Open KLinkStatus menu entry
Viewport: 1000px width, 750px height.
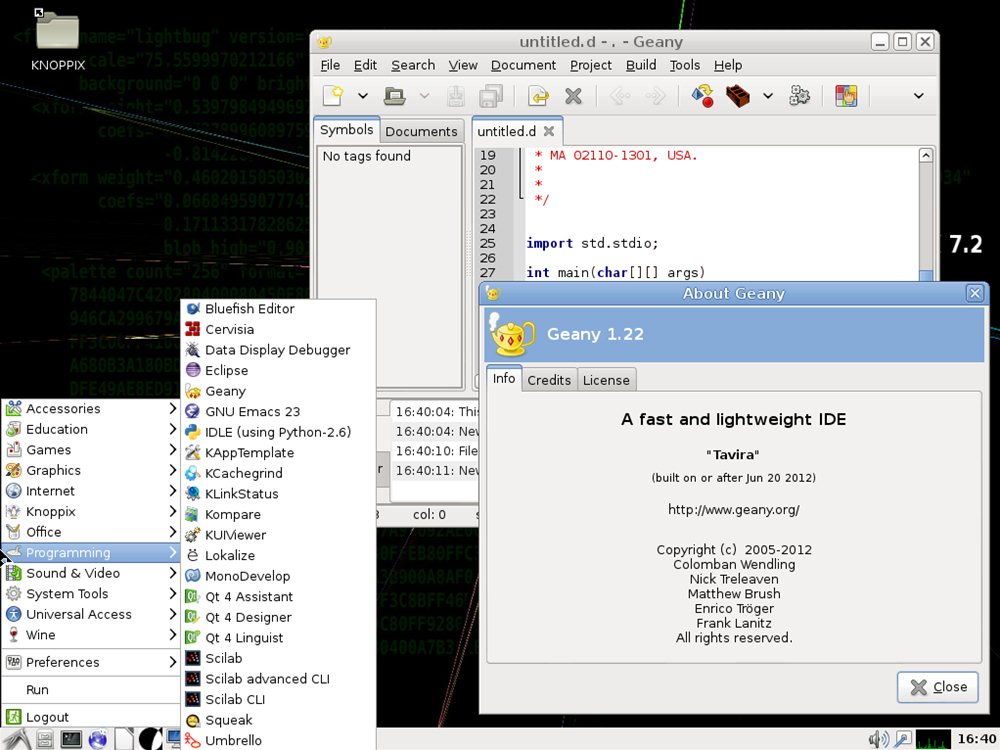279,494
